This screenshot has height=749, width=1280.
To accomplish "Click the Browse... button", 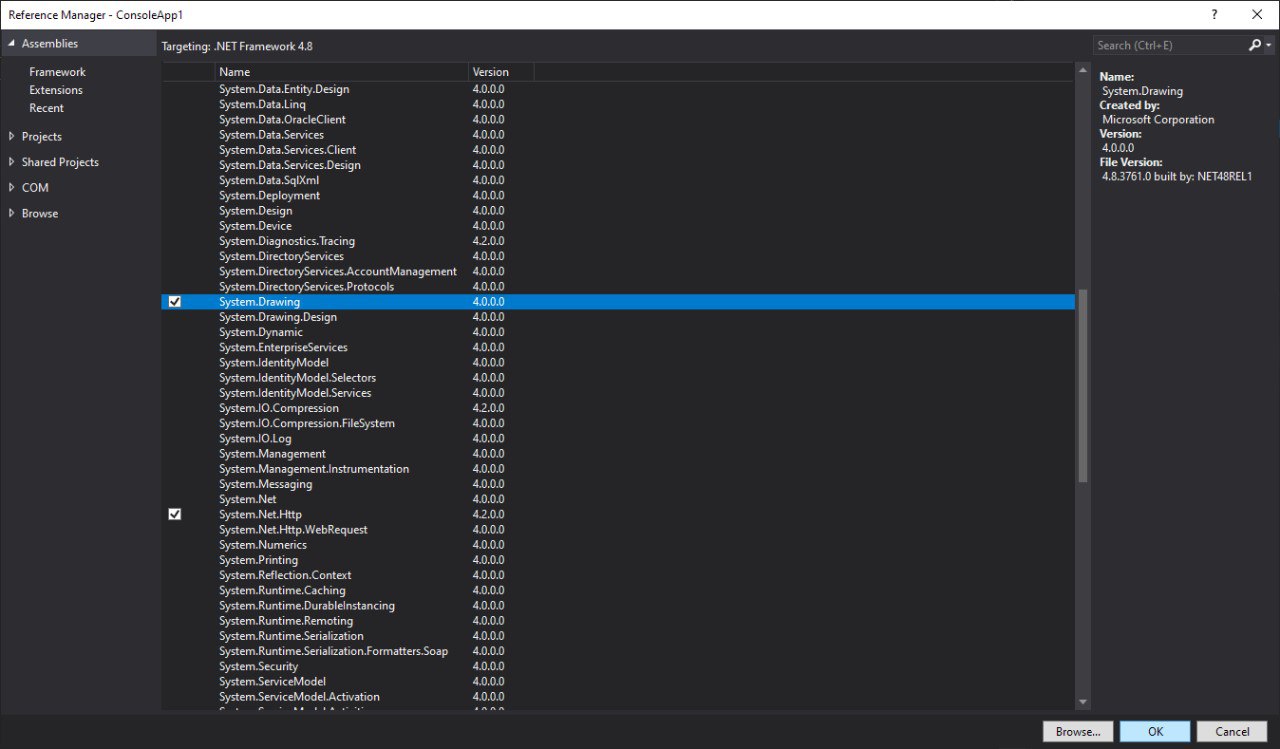I will pos(1078,731).
